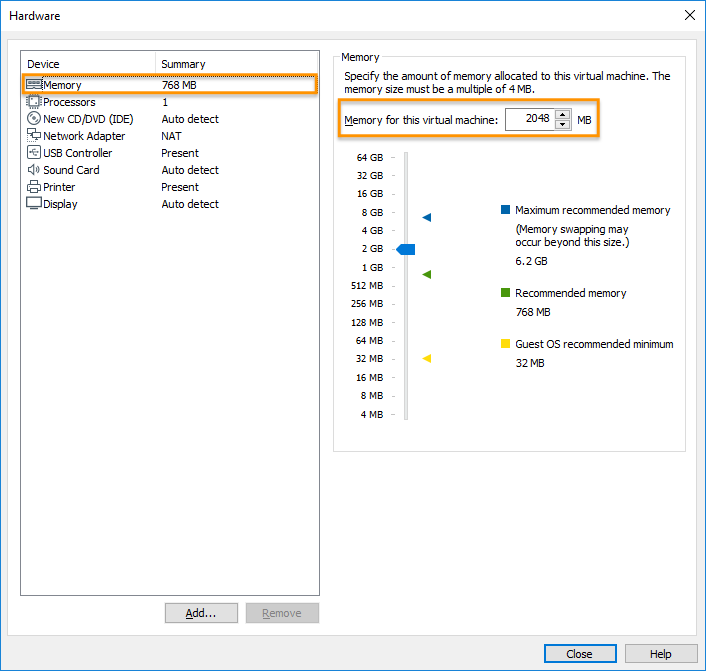Image resolution: width=706 pixels, height=671 pixels.
Task: Click the memory slider thumb at 2 GB
Action: coord(406,249)
